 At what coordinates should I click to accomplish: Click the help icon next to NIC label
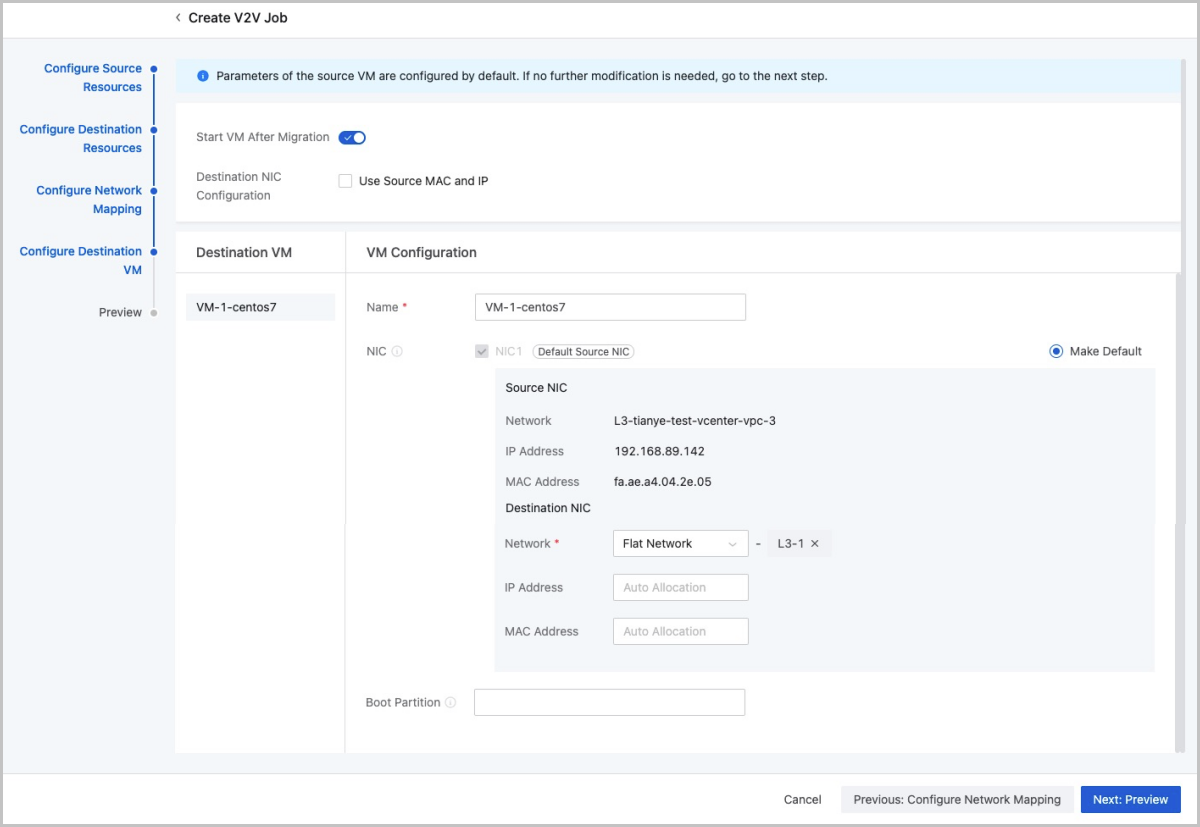(x=397, y=352)
